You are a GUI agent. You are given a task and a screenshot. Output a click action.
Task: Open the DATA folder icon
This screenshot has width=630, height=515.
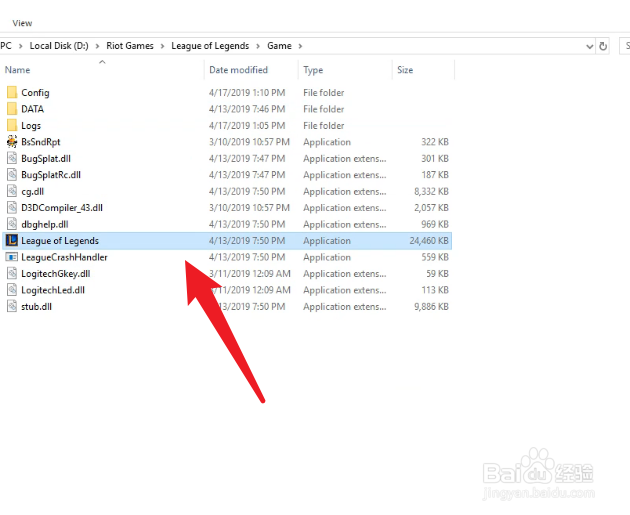(x=12, y=109)
